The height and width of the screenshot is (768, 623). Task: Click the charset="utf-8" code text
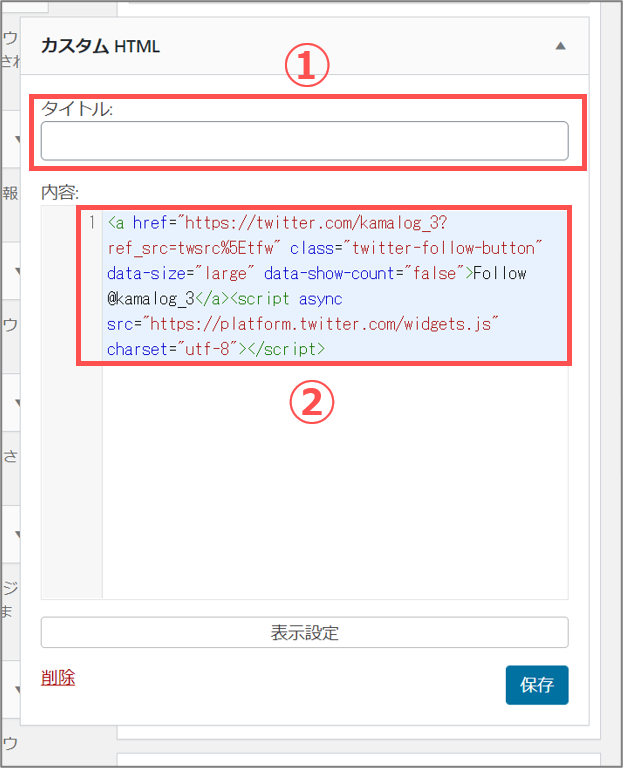(172, 349)
